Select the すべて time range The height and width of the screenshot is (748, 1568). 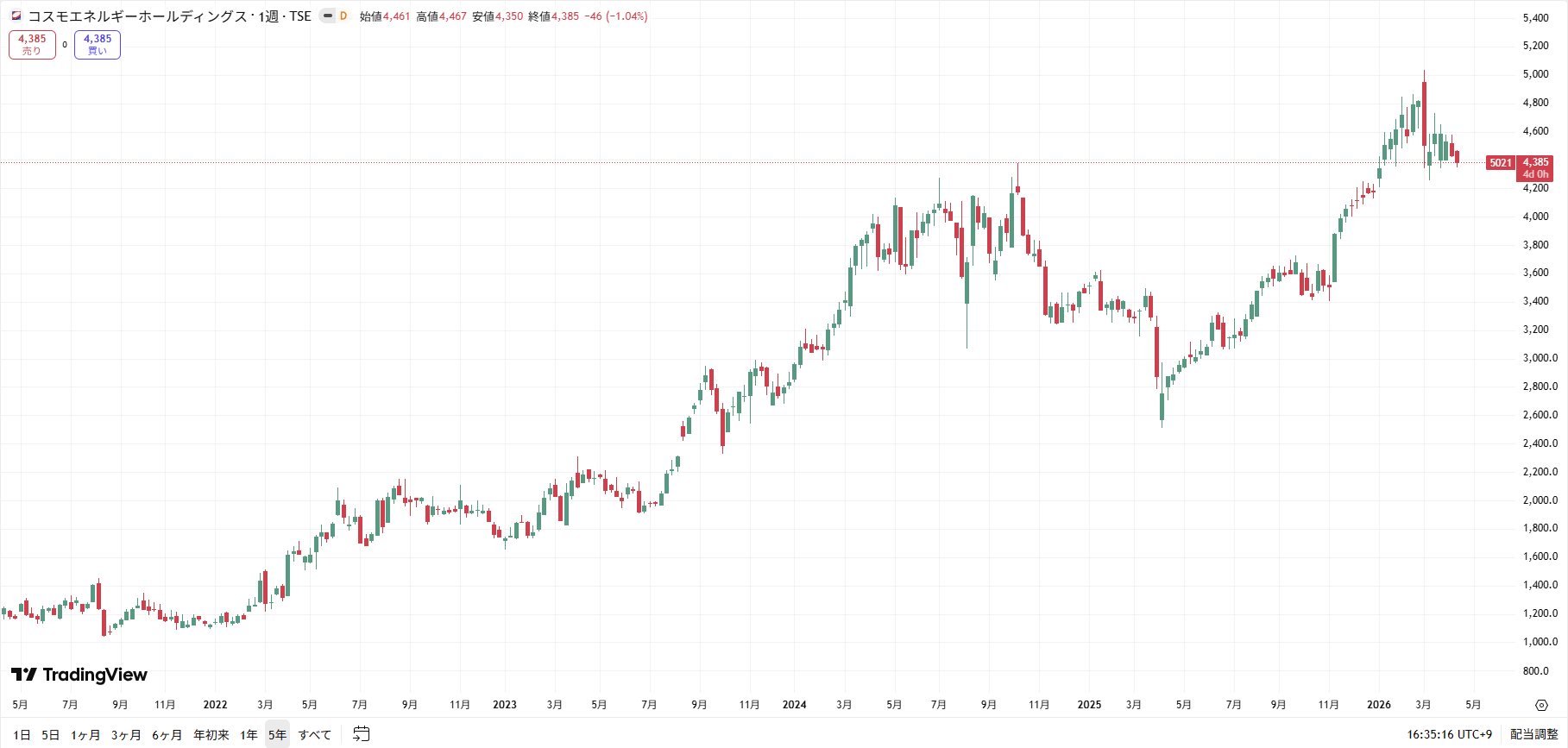tap(315, 735)
